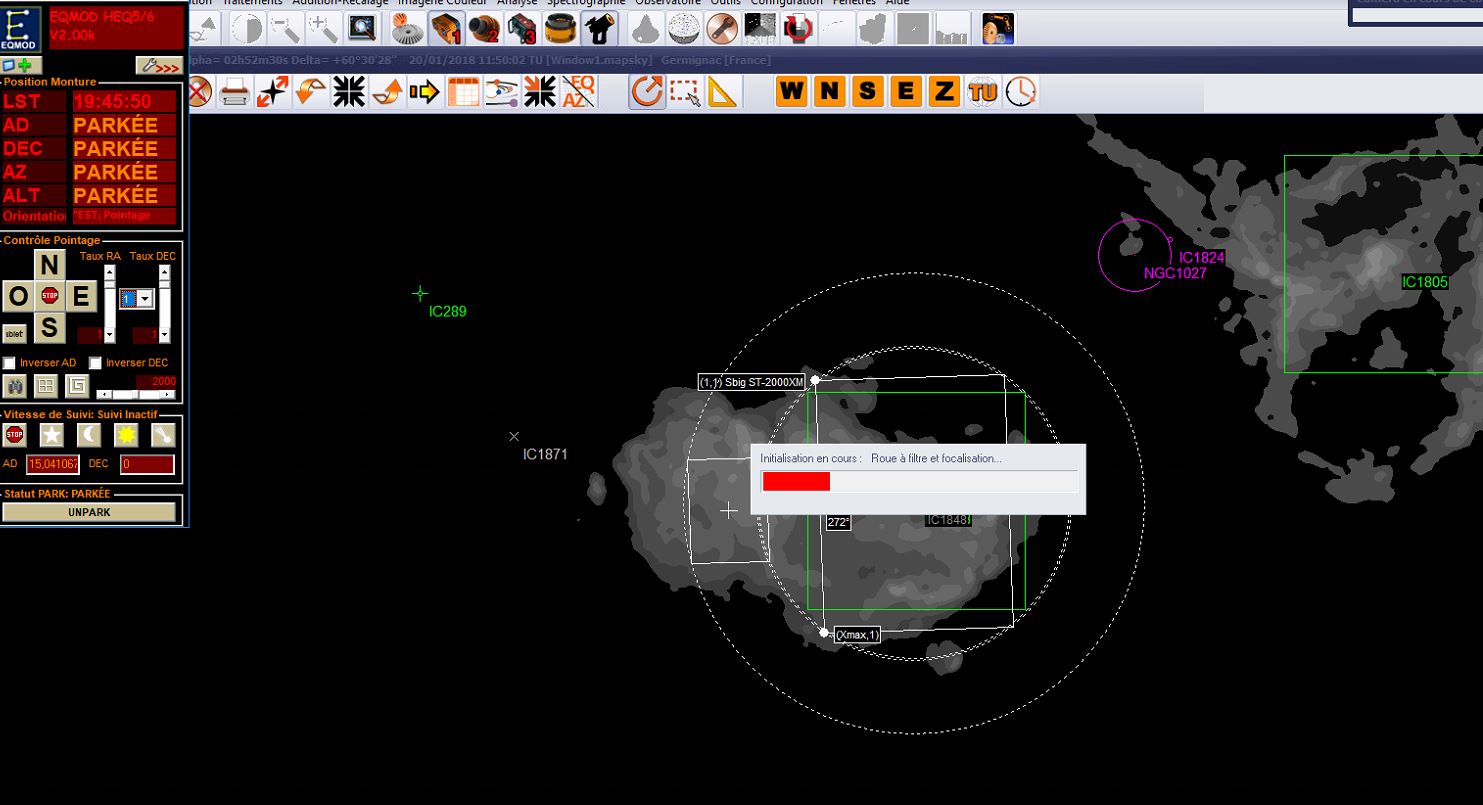Select the dashed rectangle selection tool
Viewport: 1483px width, 805px height.
click(x=685, y=93)
